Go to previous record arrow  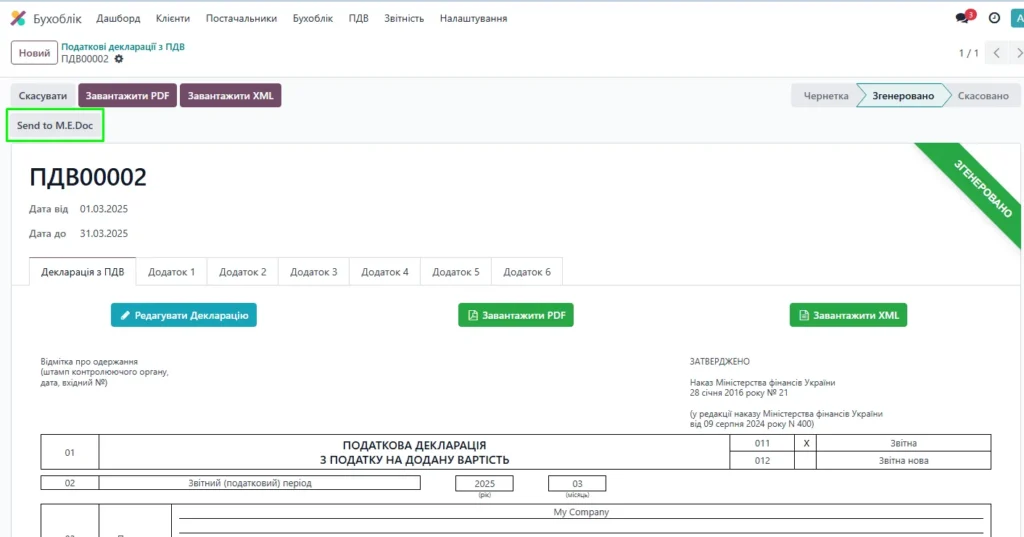998,53
